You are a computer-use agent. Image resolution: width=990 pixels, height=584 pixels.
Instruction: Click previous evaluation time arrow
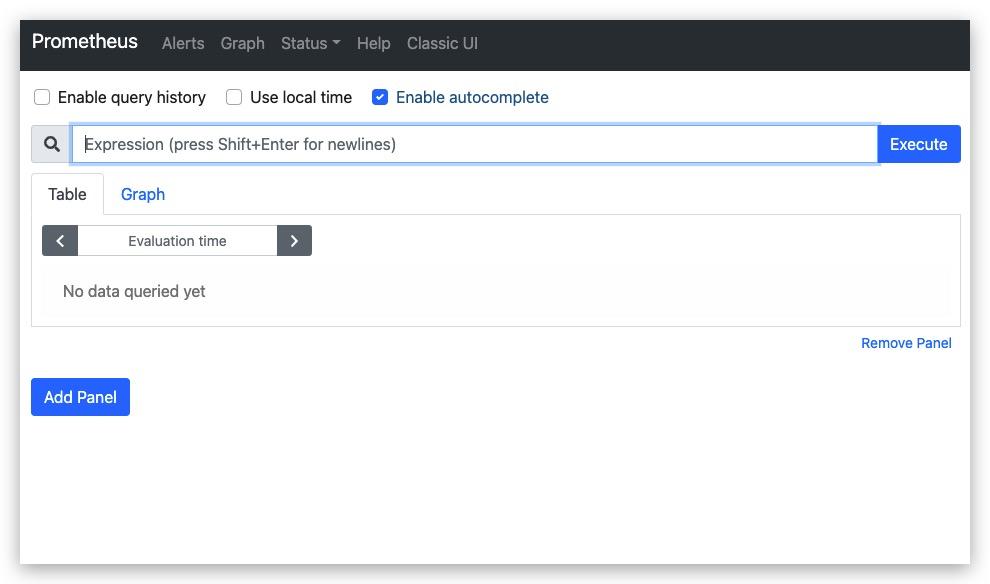point(60,241)
